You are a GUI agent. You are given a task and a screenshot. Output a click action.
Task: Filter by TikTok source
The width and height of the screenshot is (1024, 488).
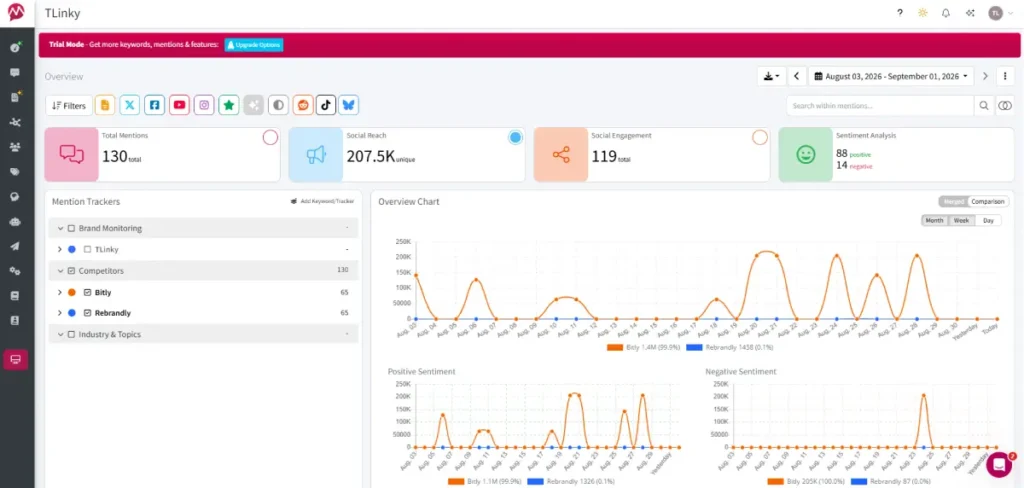[x=326, y=105]
